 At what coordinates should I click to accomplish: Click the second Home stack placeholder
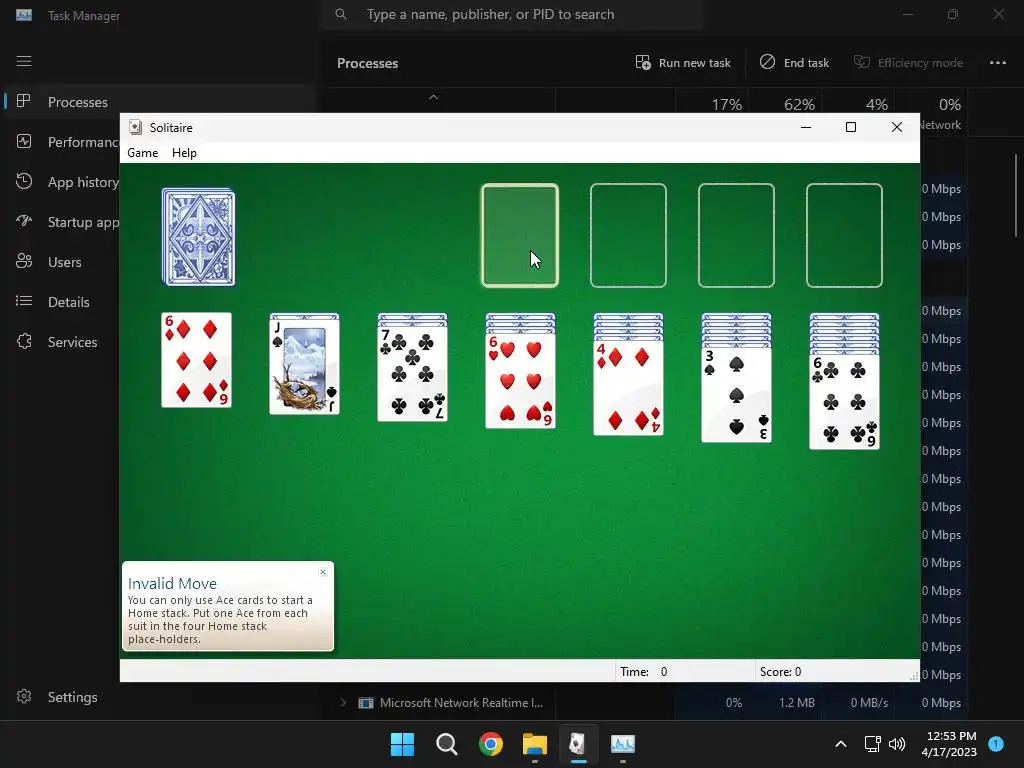(x=628, y=235)
